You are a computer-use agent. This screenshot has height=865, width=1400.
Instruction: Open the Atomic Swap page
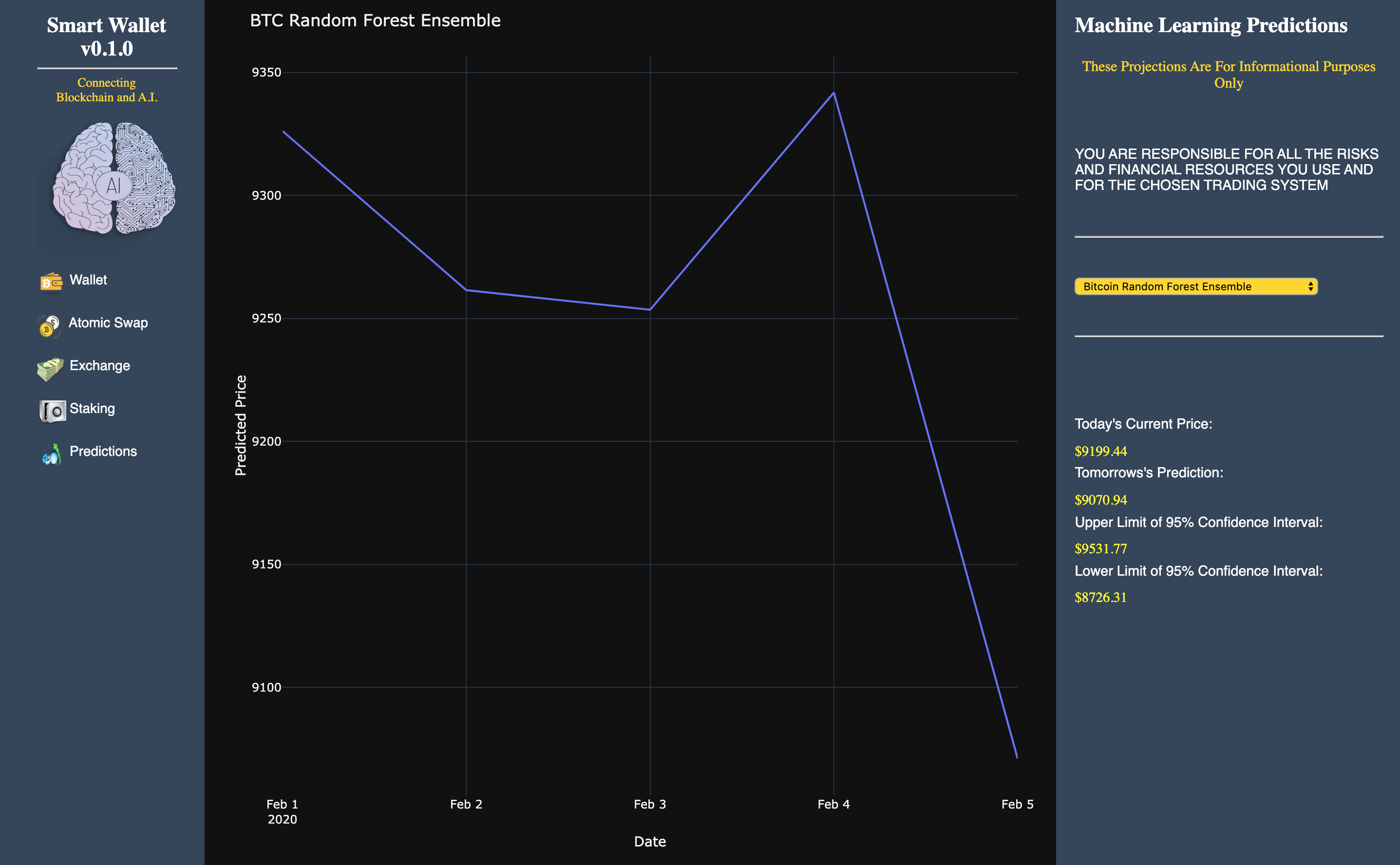(x=108, y=322)
